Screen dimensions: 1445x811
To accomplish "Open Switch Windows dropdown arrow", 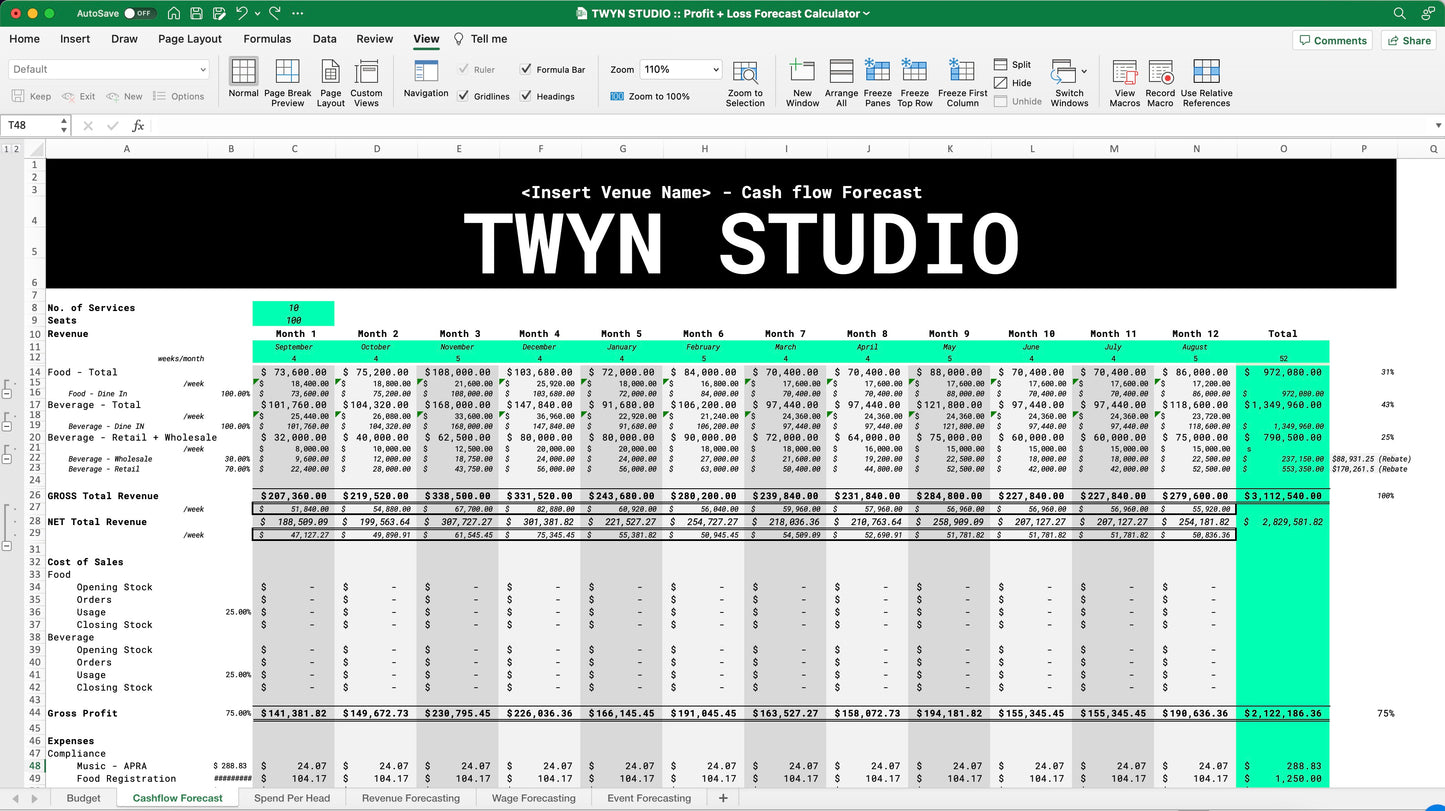I will (x=1084, y=72).
